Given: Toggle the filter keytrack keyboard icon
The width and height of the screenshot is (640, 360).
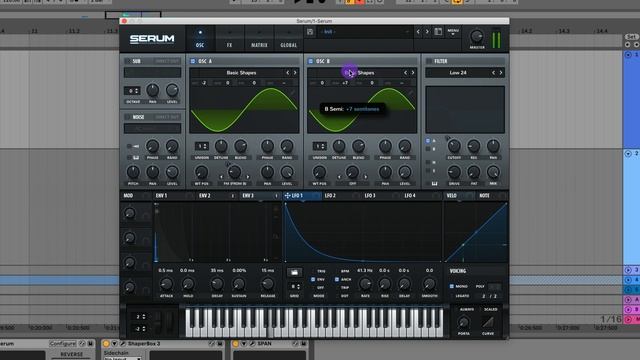Looking at the screenshot, I should pyautogui.click(x=434, y=184).
